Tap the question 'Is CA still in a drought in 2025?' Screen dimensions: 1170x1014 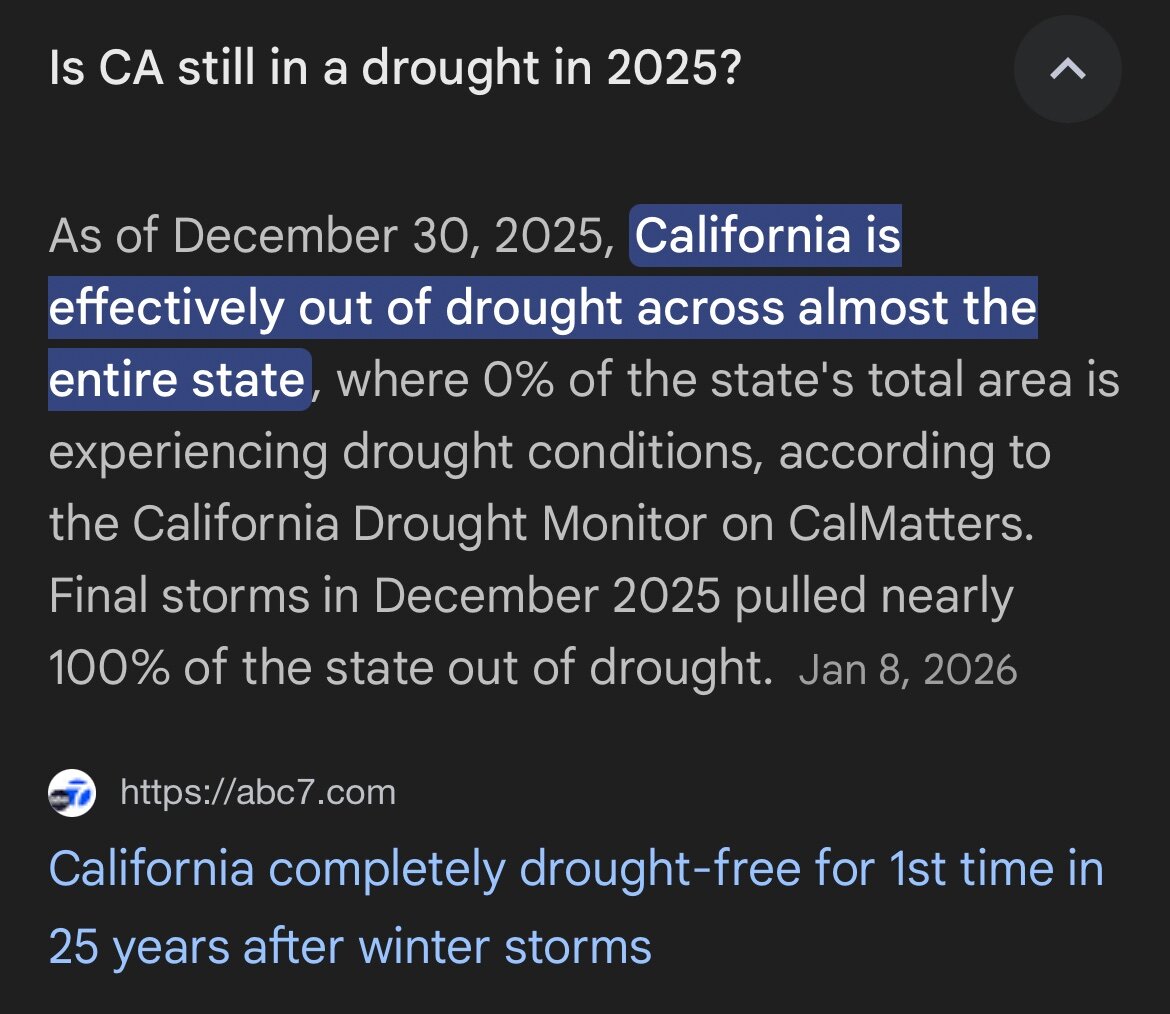[394, 71]
